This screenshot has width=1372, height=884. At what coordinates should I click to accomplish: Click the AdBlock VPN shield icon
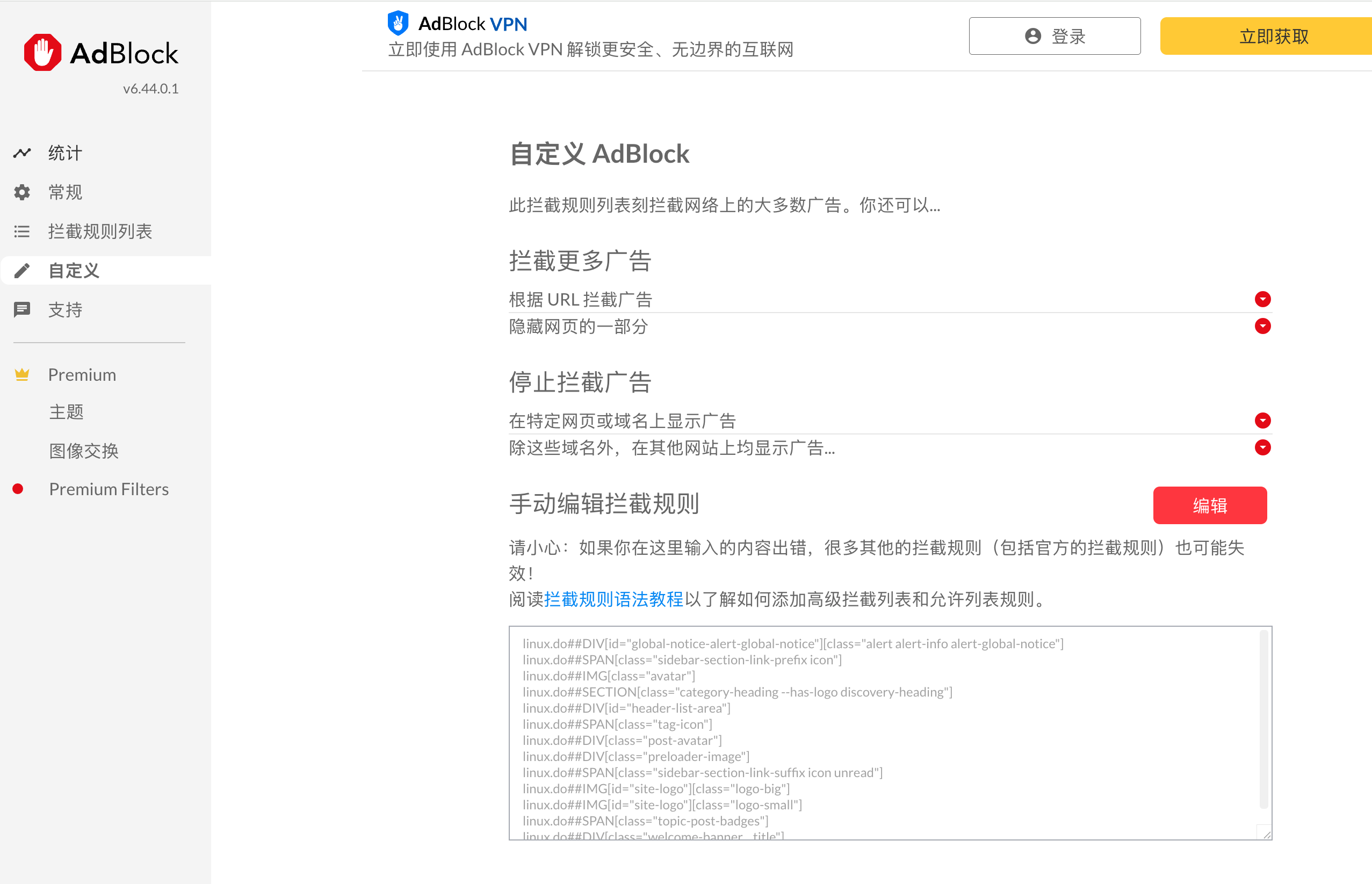coord(398,23)
